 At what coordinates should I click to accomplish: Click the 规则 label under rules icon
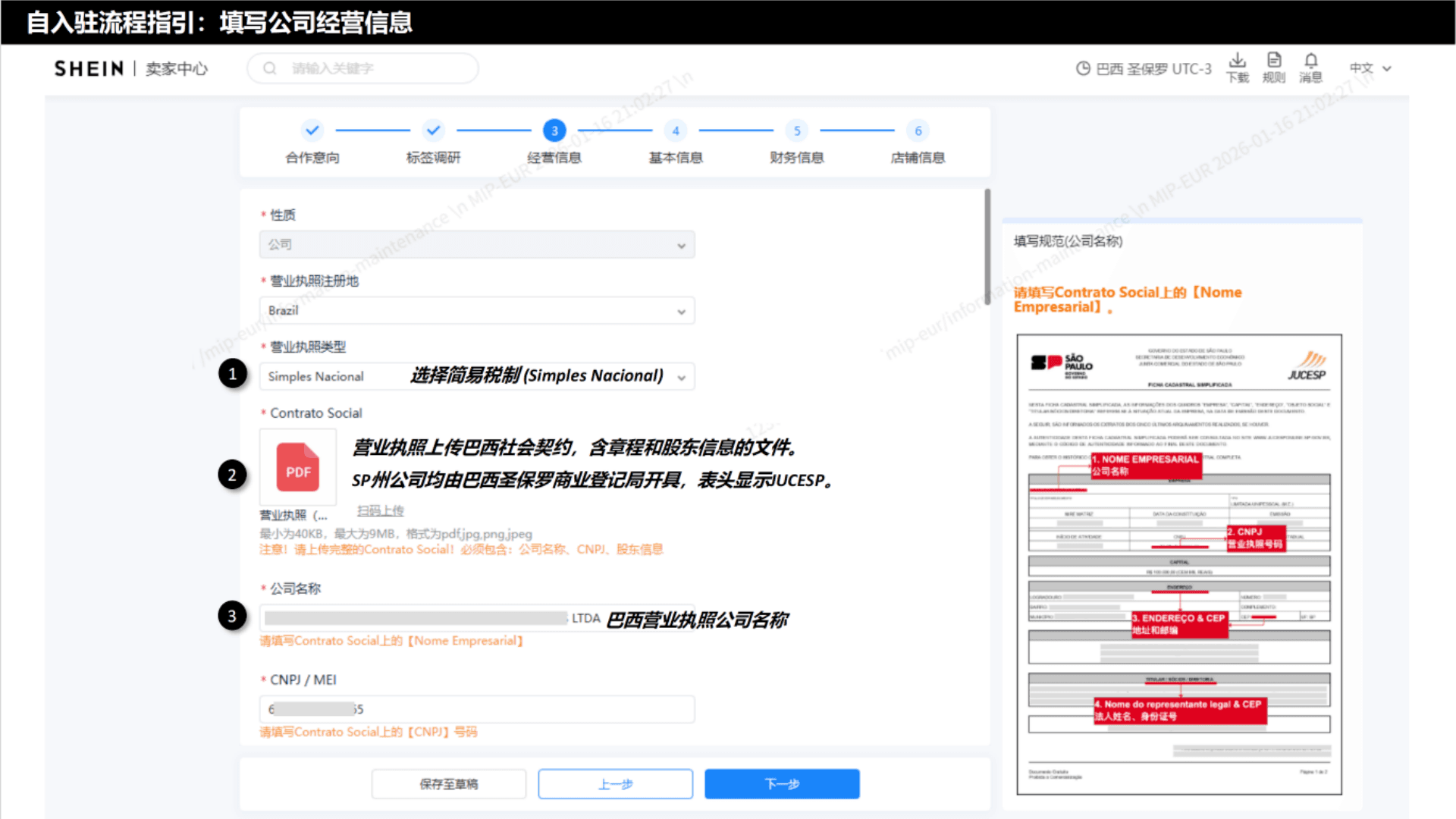tap(1274, 77)
